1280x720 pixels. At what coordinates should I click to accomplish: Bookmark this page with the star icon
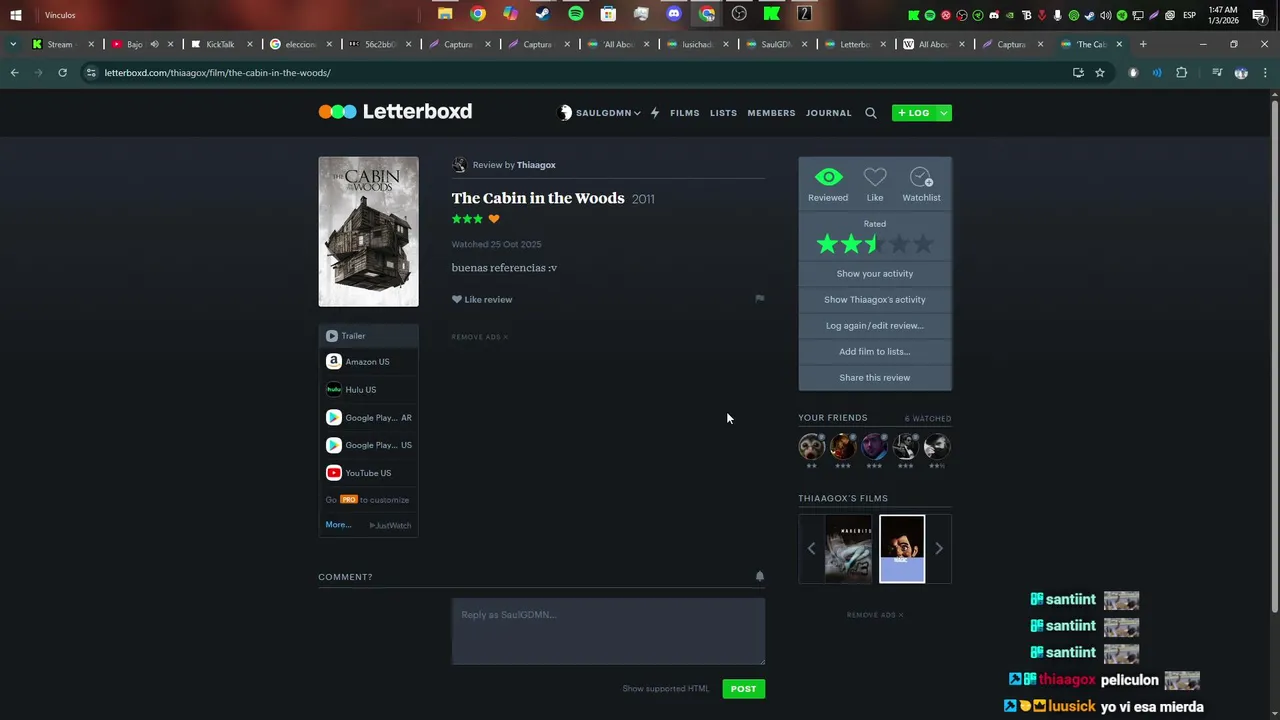pos(1100,73)
